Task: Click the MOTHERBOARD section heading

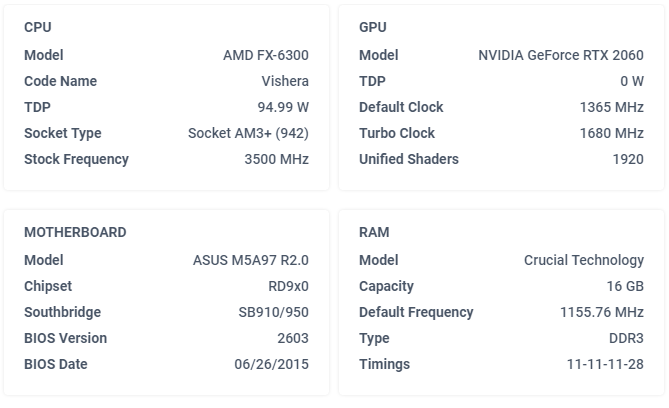Action: (x=75, y=232)
